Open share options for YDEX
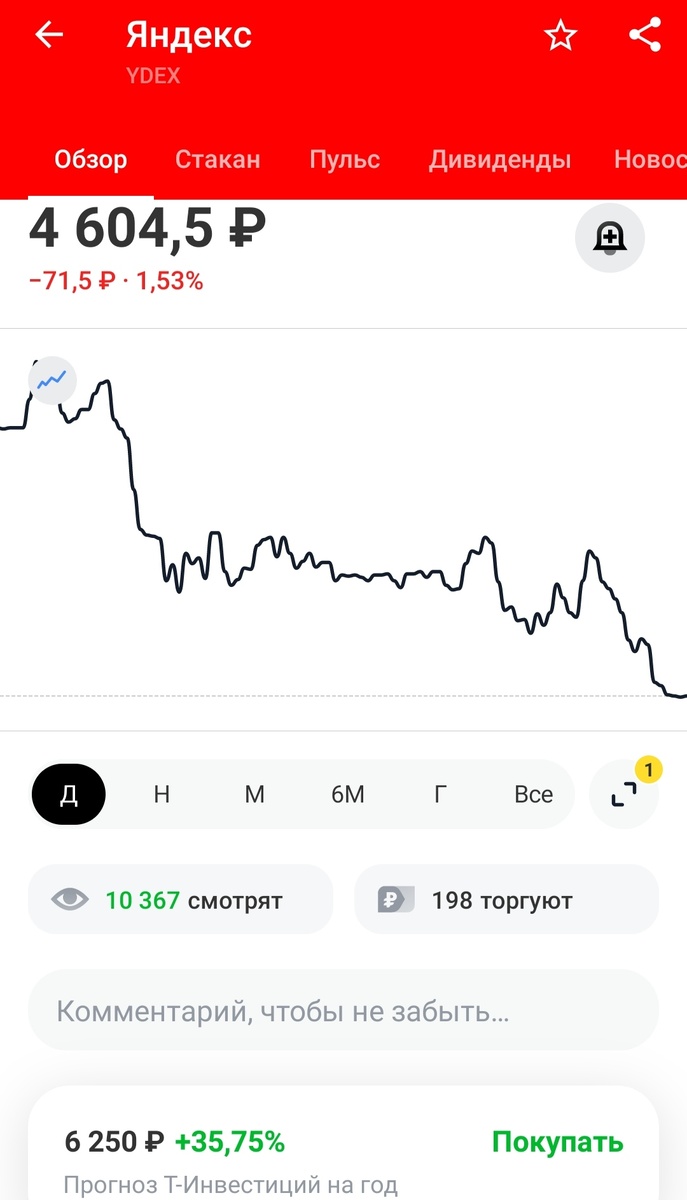Image resolution: width=687 pixels, height=1200 pixels. click(x=643, y=34)
